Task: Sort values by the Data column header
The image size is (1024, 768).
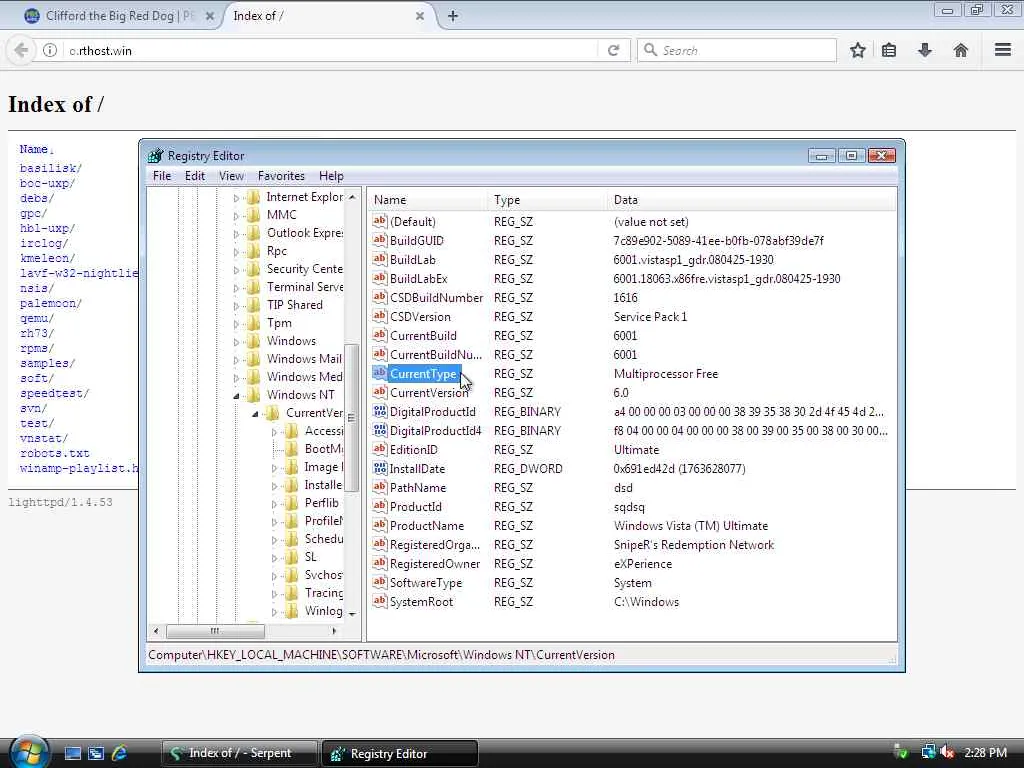Action: tap(752, 200)
